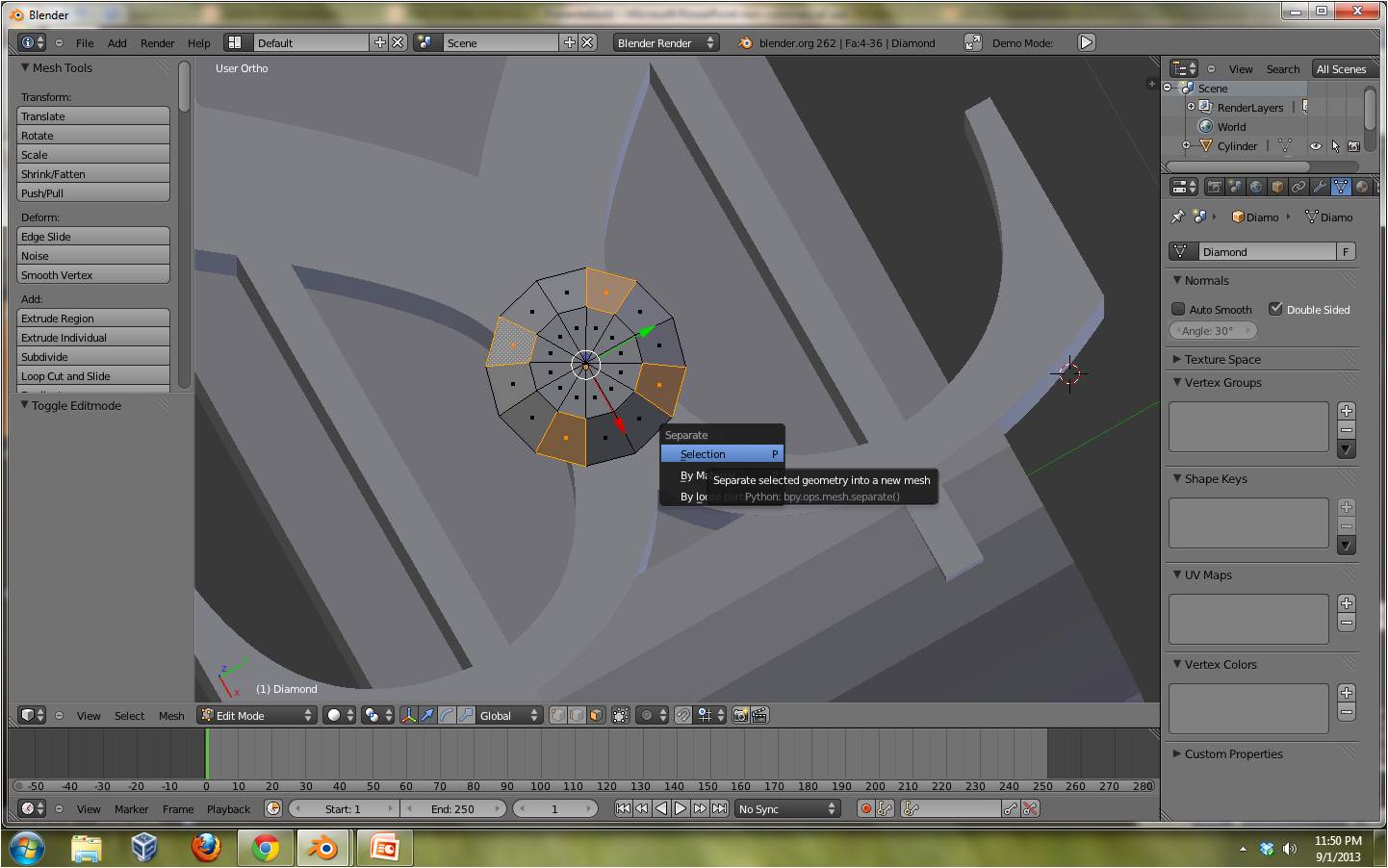Enable the Auto Smooth checkbox
This screenshot has height=868, width=1388.
point(1178,309)
